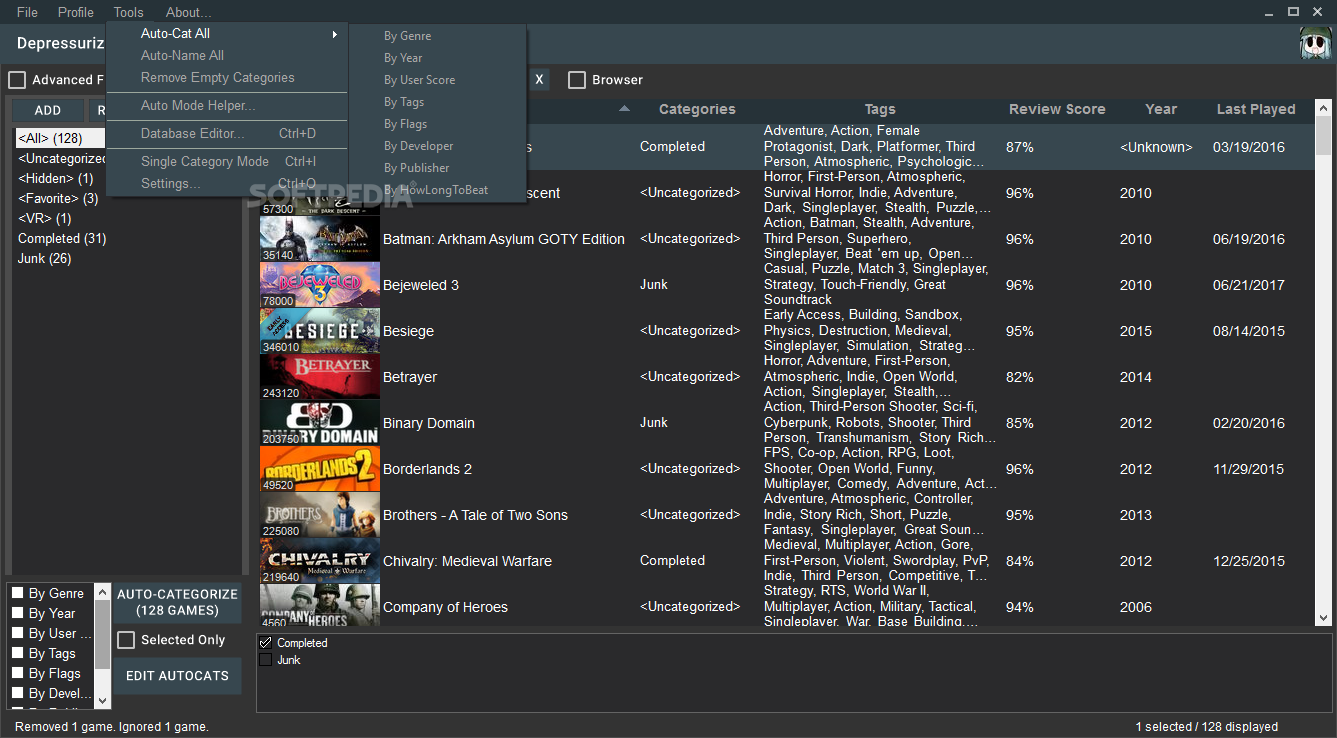Screen dimensions: 1337x738
Task: Check the By Tags autocat checkbox at the bottom left
Action: tap(17, 653)
